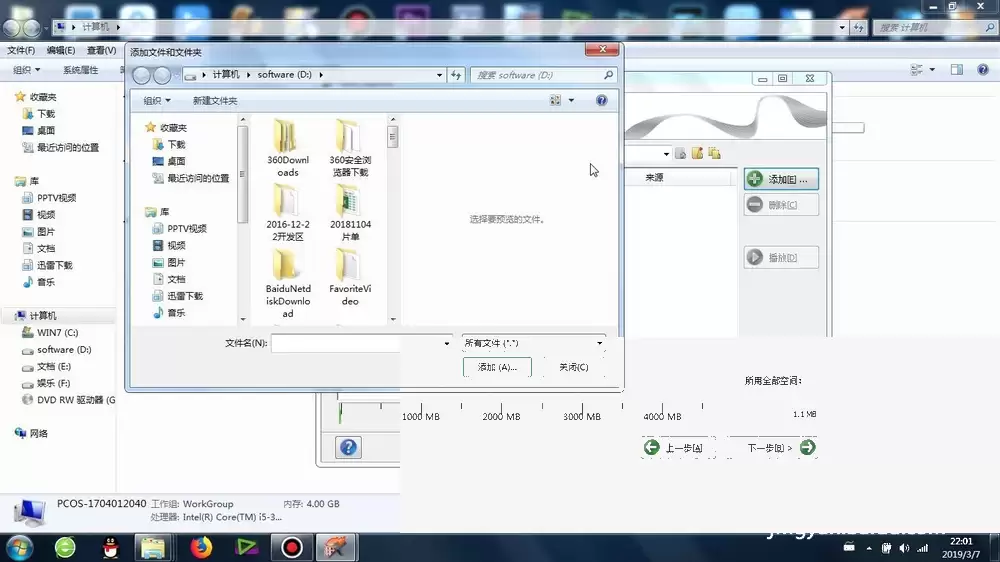Open the 编辑(E) menu

coord(61,50)
